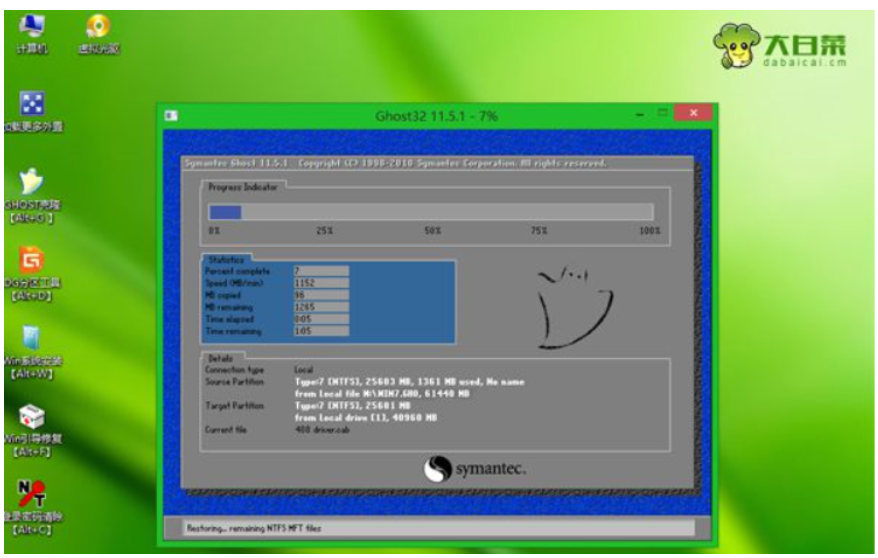Click the 'Details' group label
The height and width of the screenshot is (558, 878).
(220, 358)
